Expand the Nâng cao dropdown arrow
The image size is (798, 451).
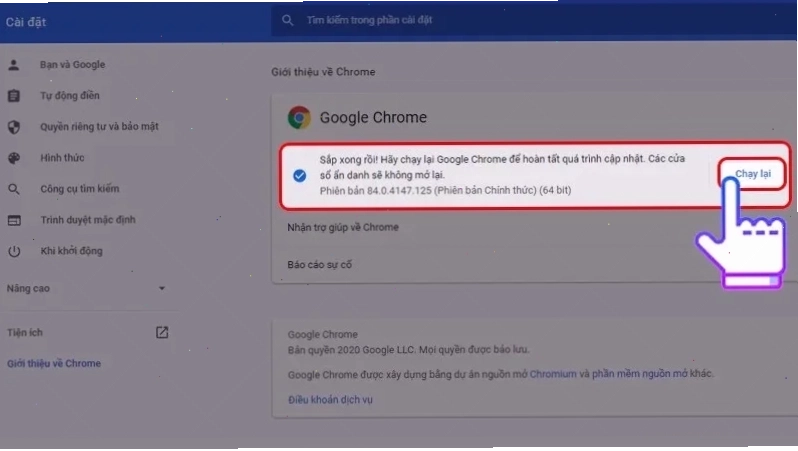[x=162, y=288]
